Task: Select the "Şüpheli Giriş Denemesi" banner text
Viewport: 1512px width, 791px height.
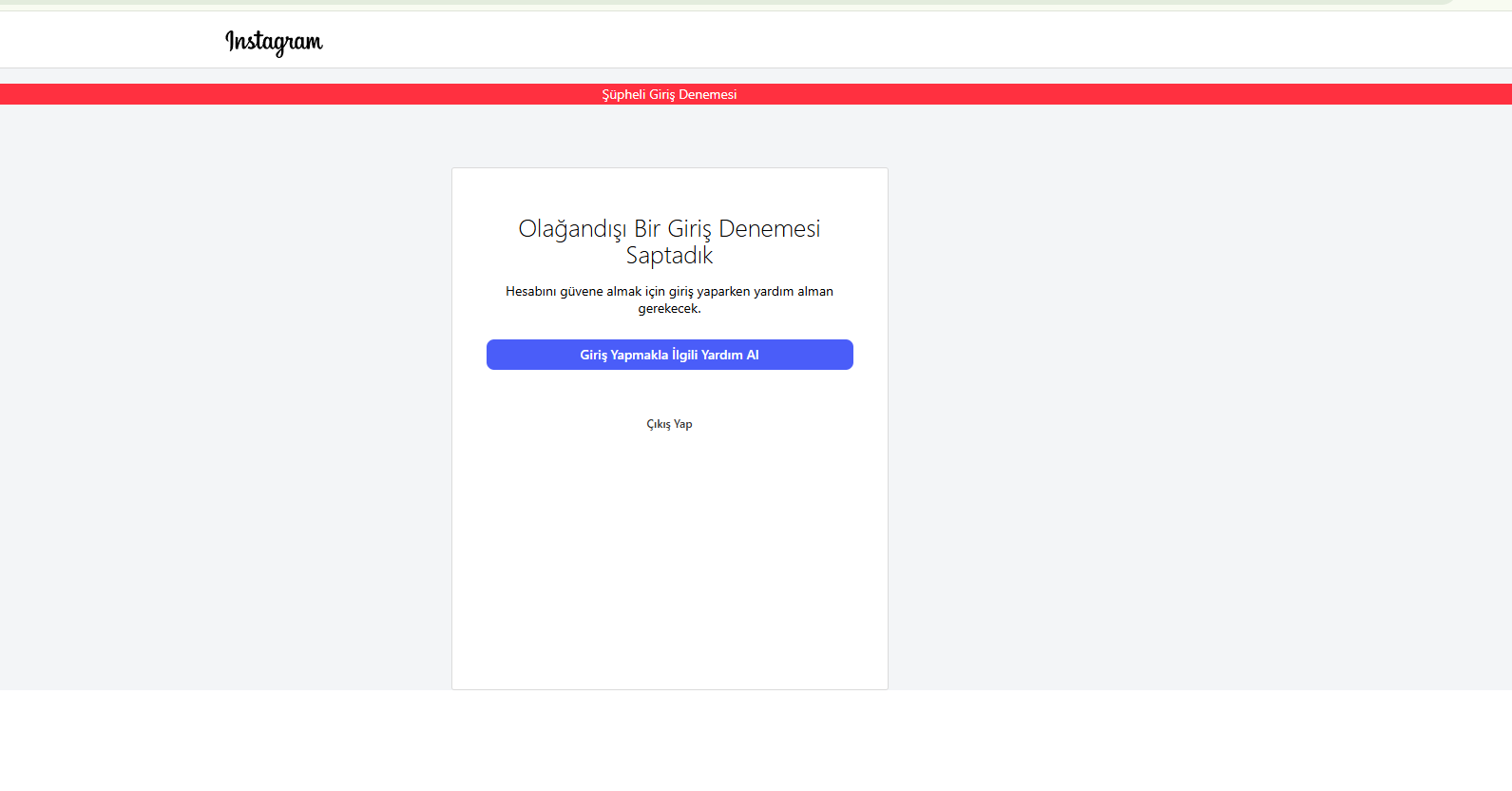Action: (669, 94)
